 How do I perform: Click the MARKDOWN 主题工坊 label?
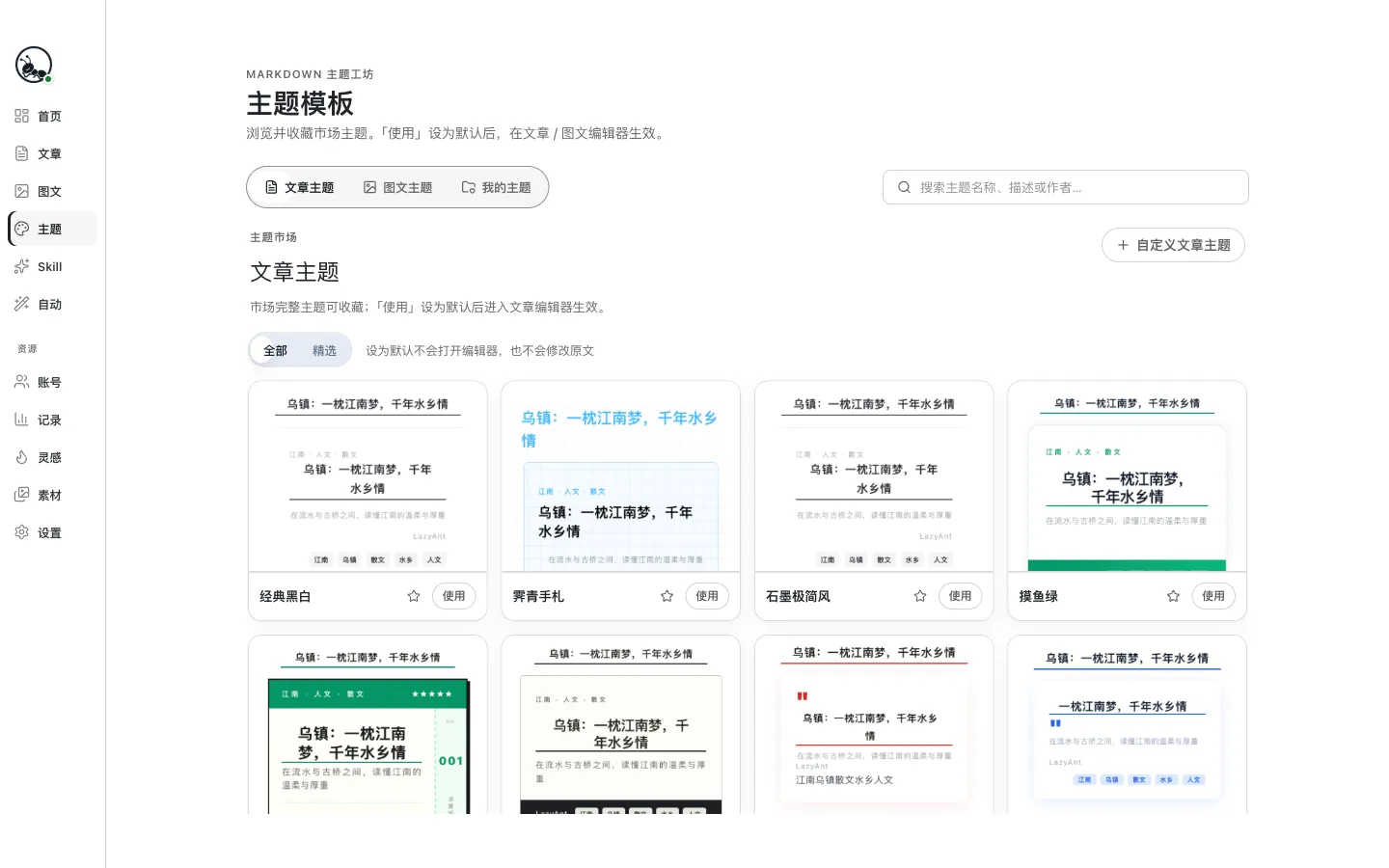[310, 74]
